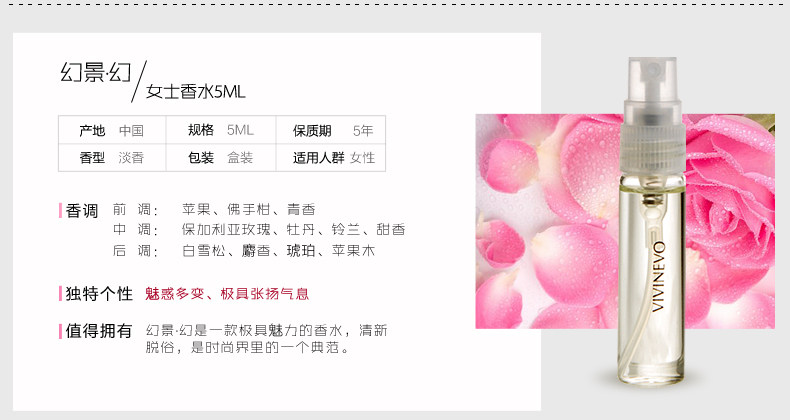The image size is (790, 420).
Task: Click the 保质期 5年 table cell
Action: [331, 130]
